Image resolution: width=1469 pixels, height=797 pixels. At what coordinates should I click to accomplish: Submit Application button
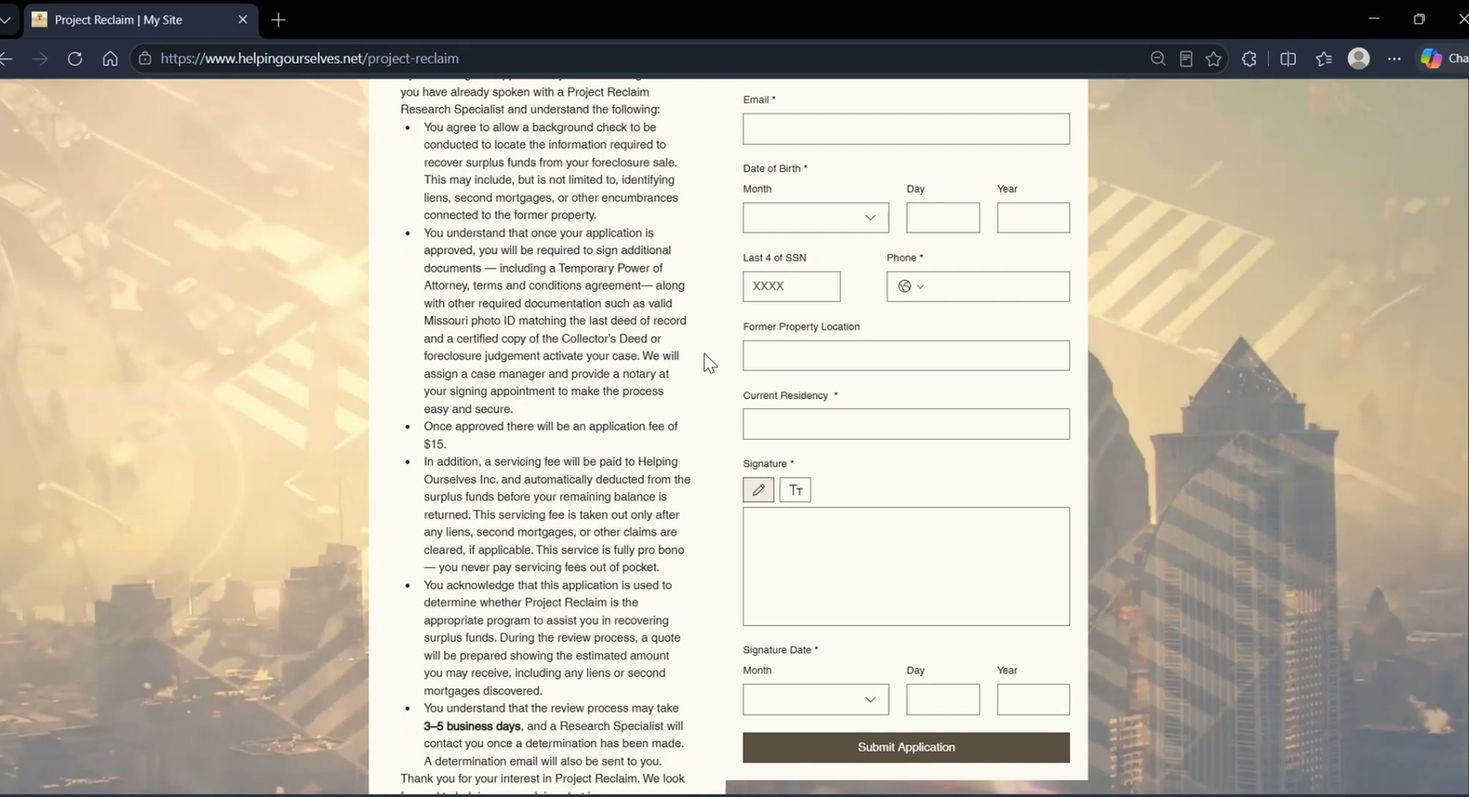pos(906,747)
